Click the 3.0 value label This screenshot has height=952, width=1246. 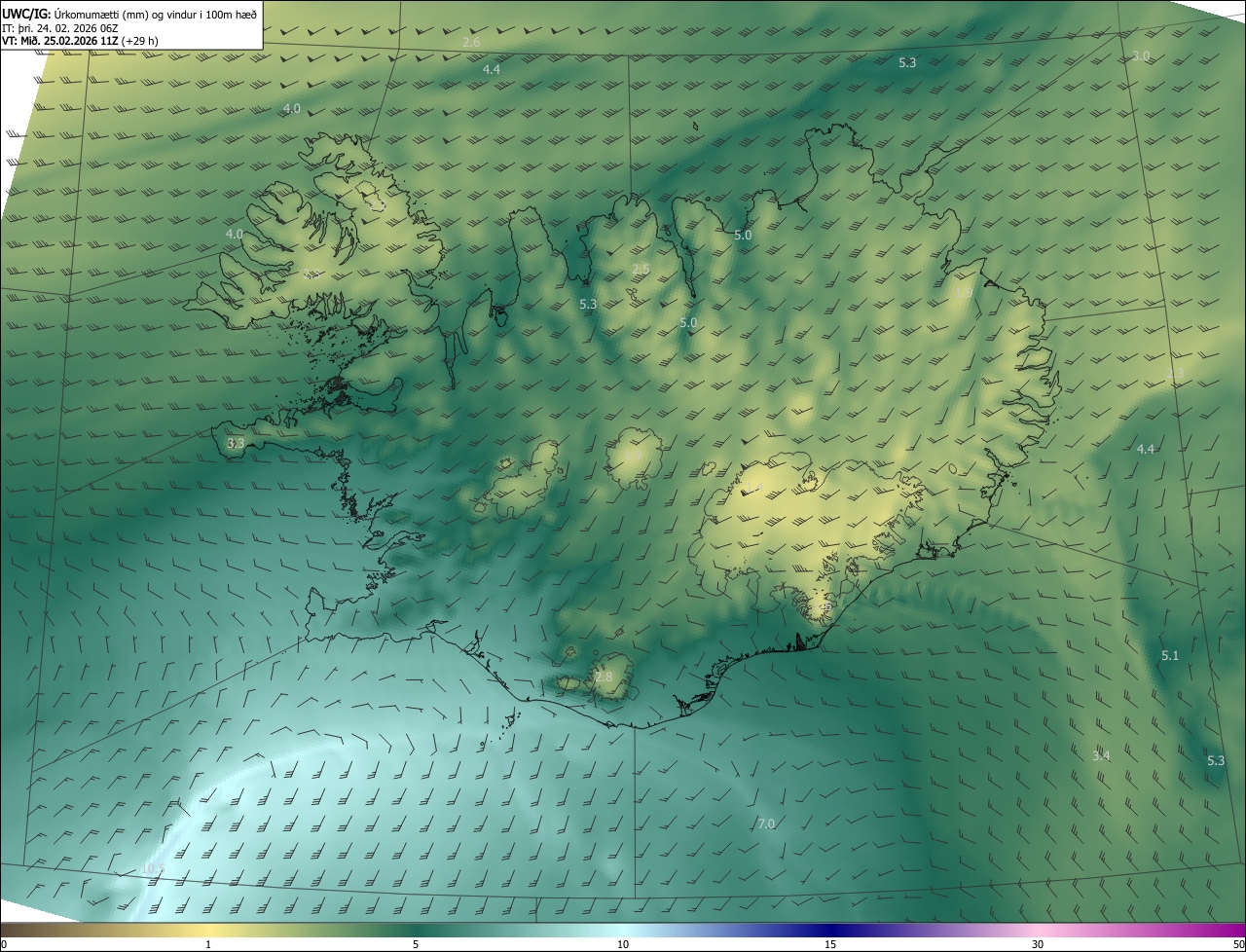point(1141,56)
